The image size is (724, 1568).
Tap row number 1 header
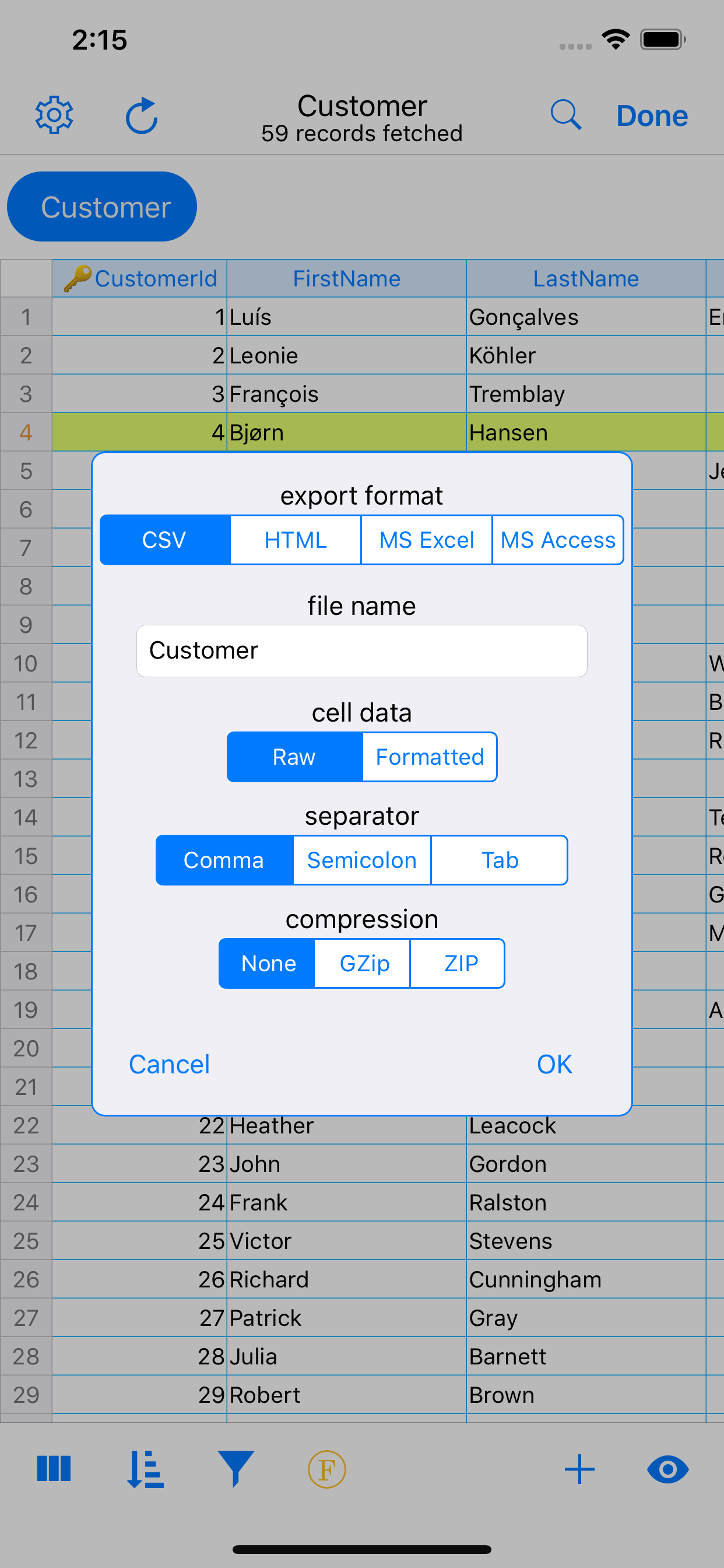pyautogui.click(x=26, y=317)
